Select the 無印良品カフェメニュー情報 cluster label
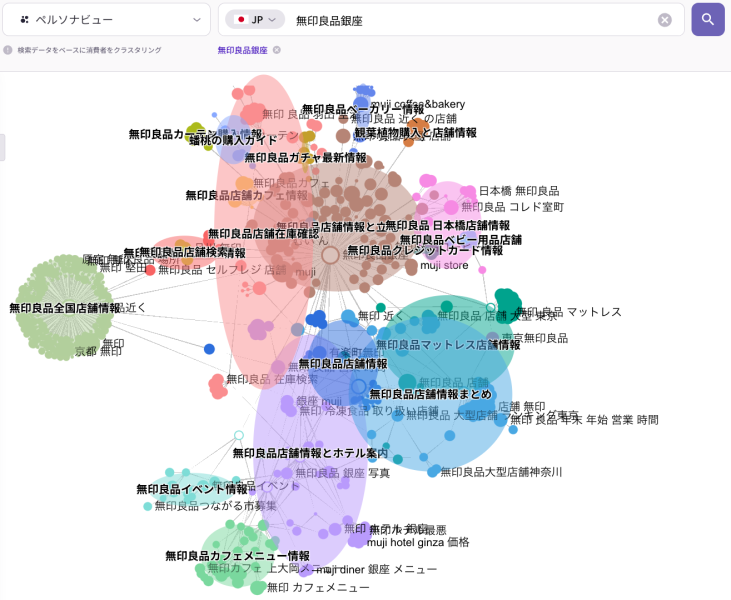Screen dimensions: 731x600 pyautogui.click(x=237, y=556)
